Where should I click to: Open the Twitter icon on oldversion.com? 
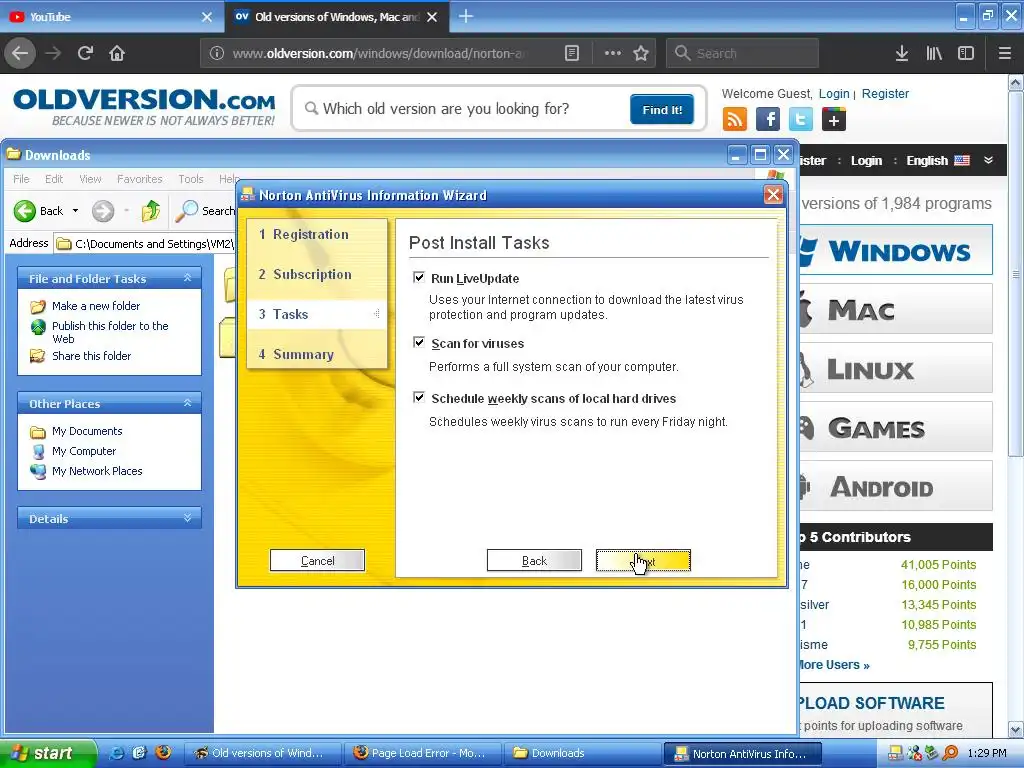[x=801, y=120]
